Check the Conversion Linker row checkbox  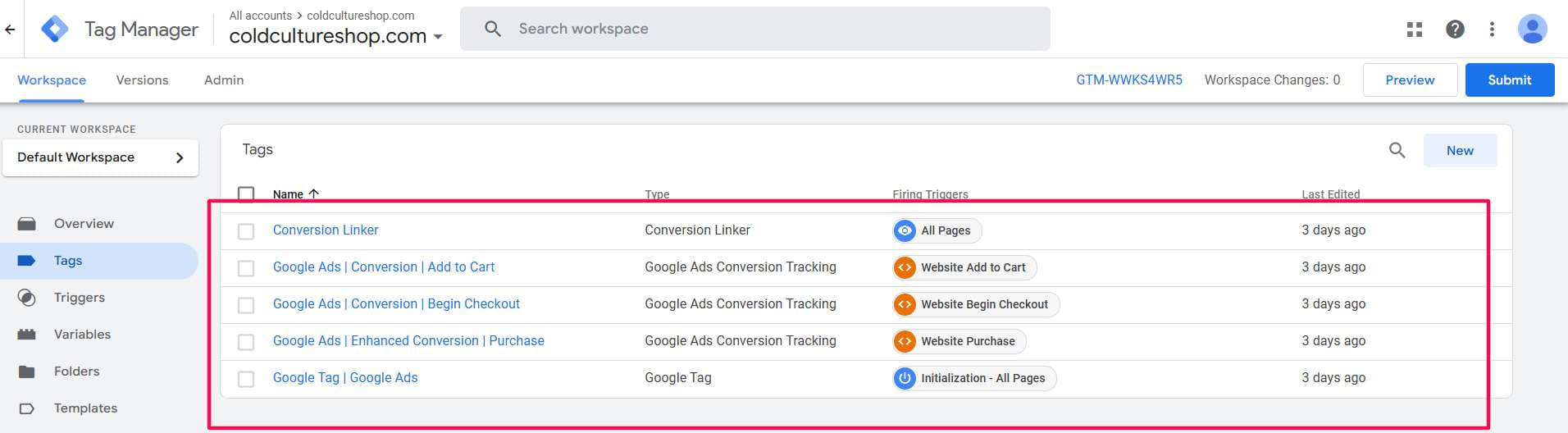pyautogui.click(x=246, y=231)
